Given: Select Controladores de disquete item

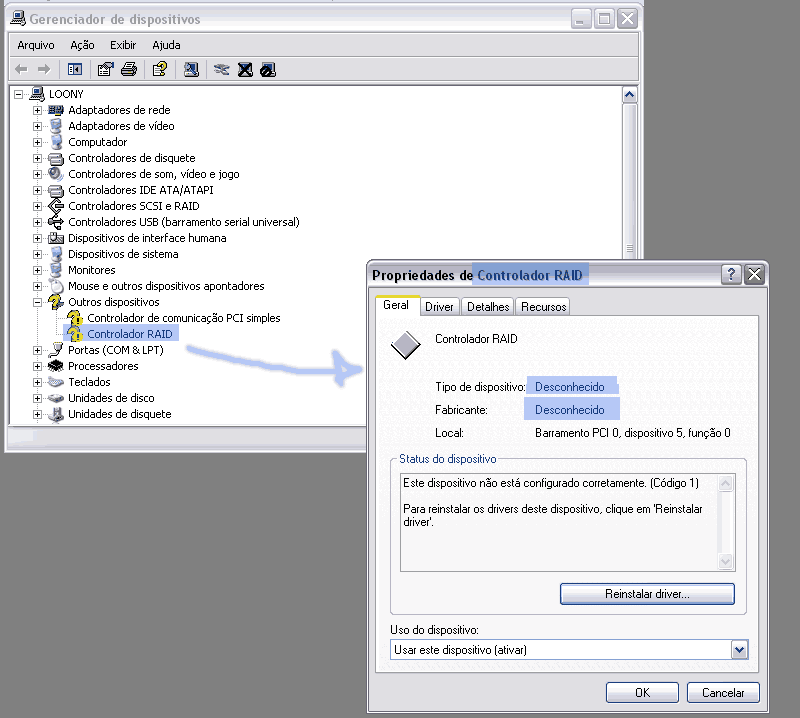Looking at the screenshot, I should (132, 158).
